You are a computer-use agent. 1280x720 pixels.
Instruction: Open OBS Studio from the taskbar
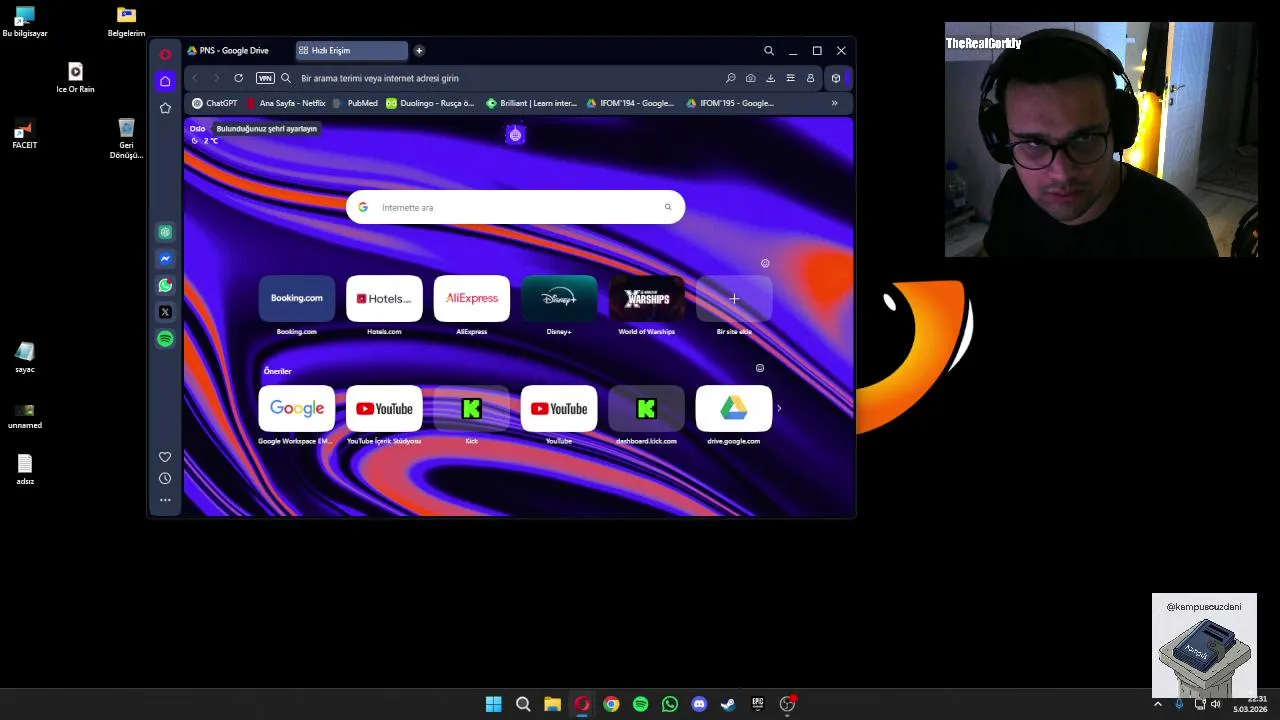coord(787,704)
